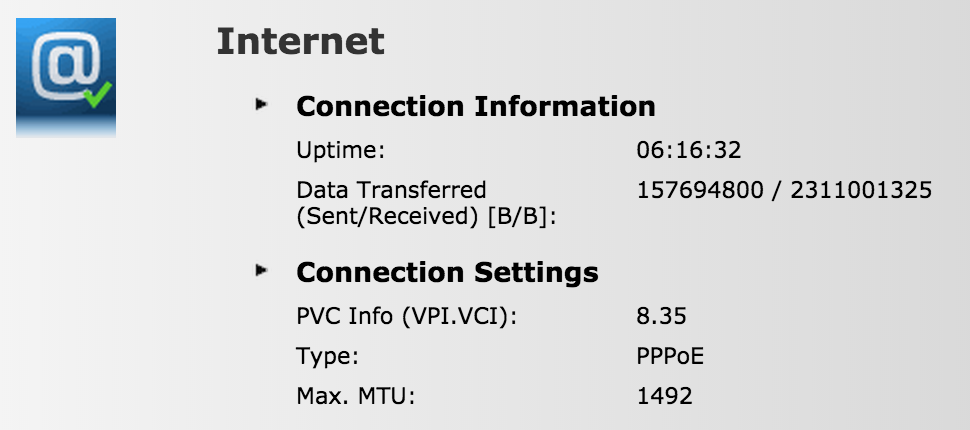This screenshot has width=970, height=430.
Task: Collapse the Connection Settings section arrow
Action: pyautogui.click(x=263, y=269)
